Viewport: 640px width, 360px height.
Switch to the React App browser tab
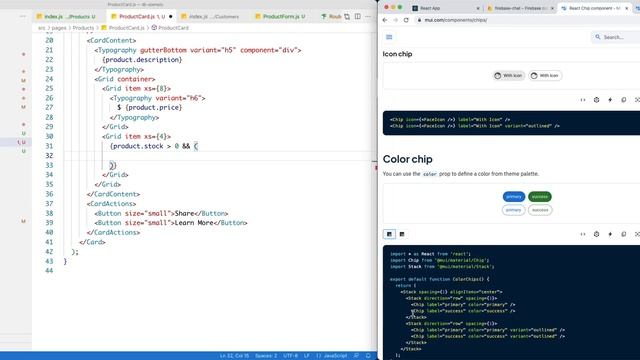pyautogui.click(x=446, y=8)
